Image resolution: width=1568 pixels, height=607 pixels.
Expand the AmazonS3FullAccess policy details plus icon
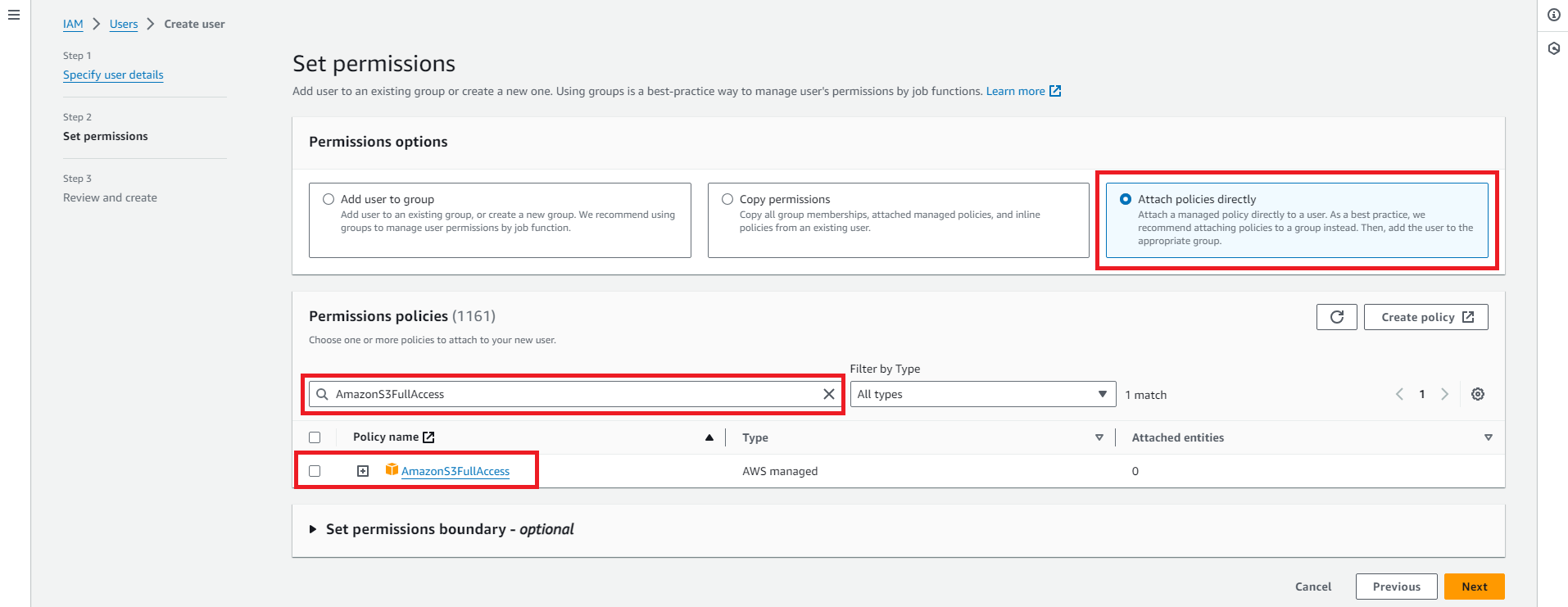[x=363, y=471]
